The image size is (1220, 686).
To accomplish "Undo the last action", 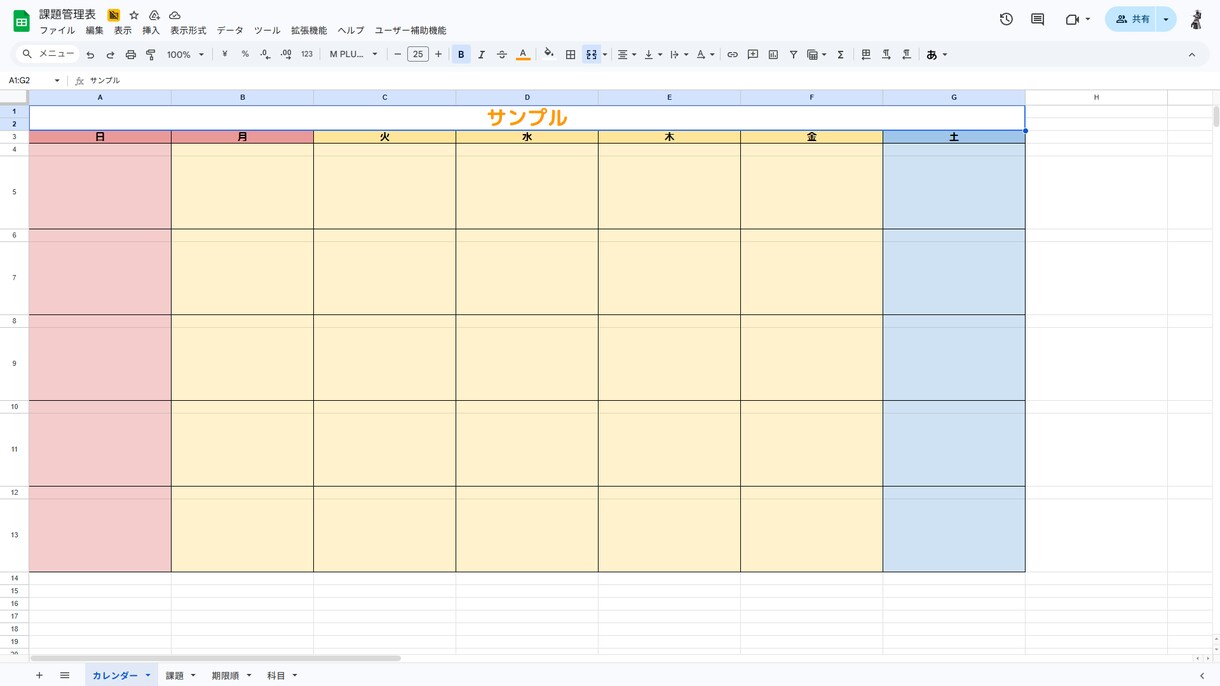I will click(x=90, y=55).
